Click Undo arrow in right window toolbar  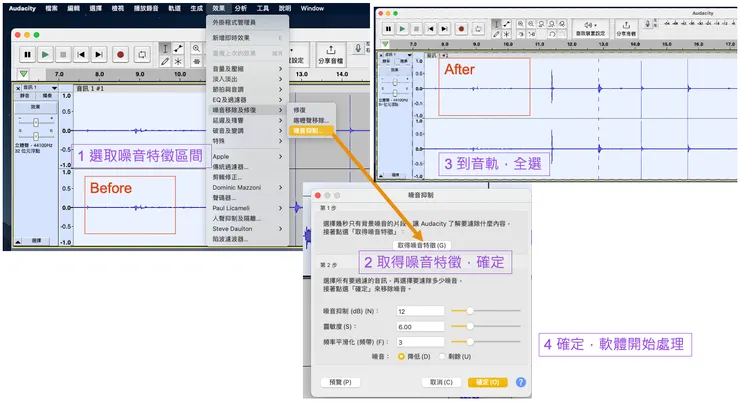552,34
